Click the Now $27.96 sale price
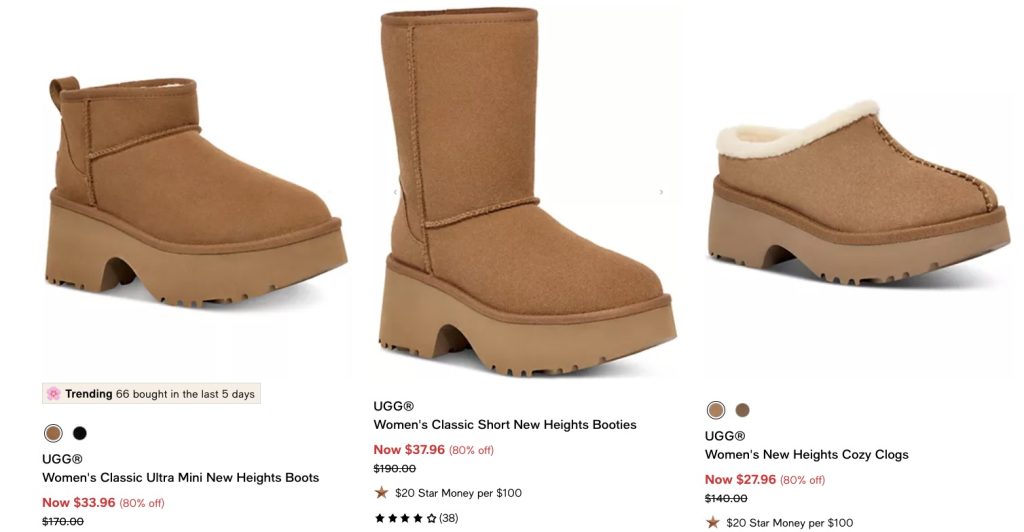 click(741, 480)
